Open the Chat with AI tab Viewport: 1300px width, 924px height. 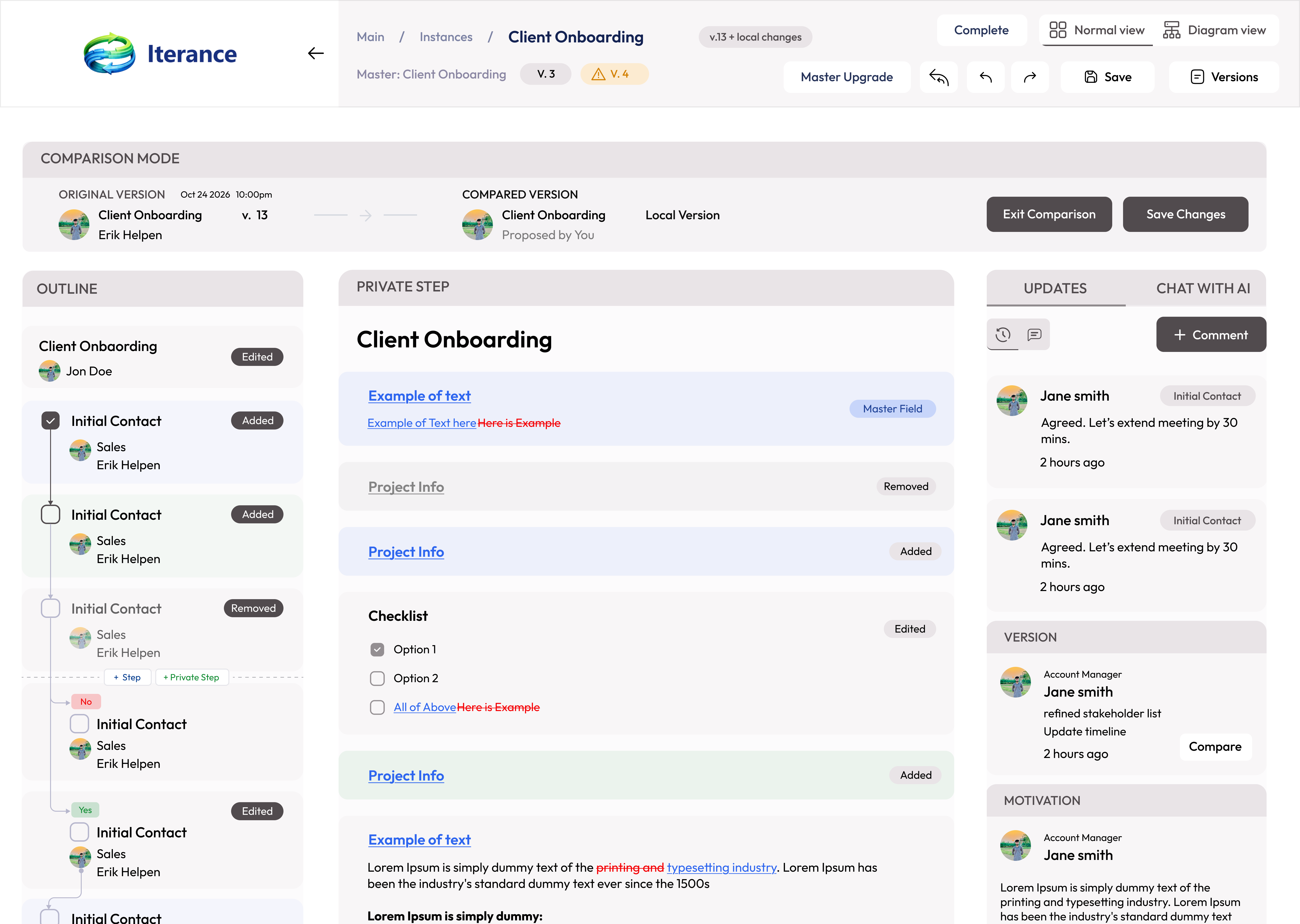[x=1203, y=289]
